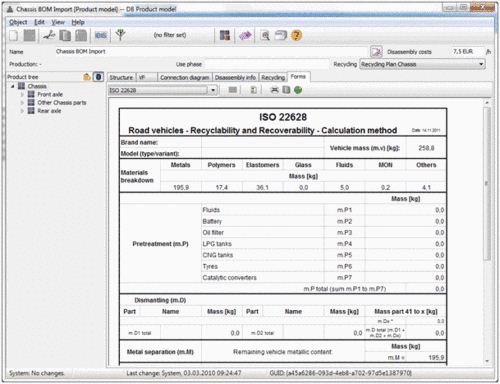This screenshot has width=500, height=384.
Task: Click the print icon in Forms toolbar
Action: pyautogui.click(x=274, y=90)
